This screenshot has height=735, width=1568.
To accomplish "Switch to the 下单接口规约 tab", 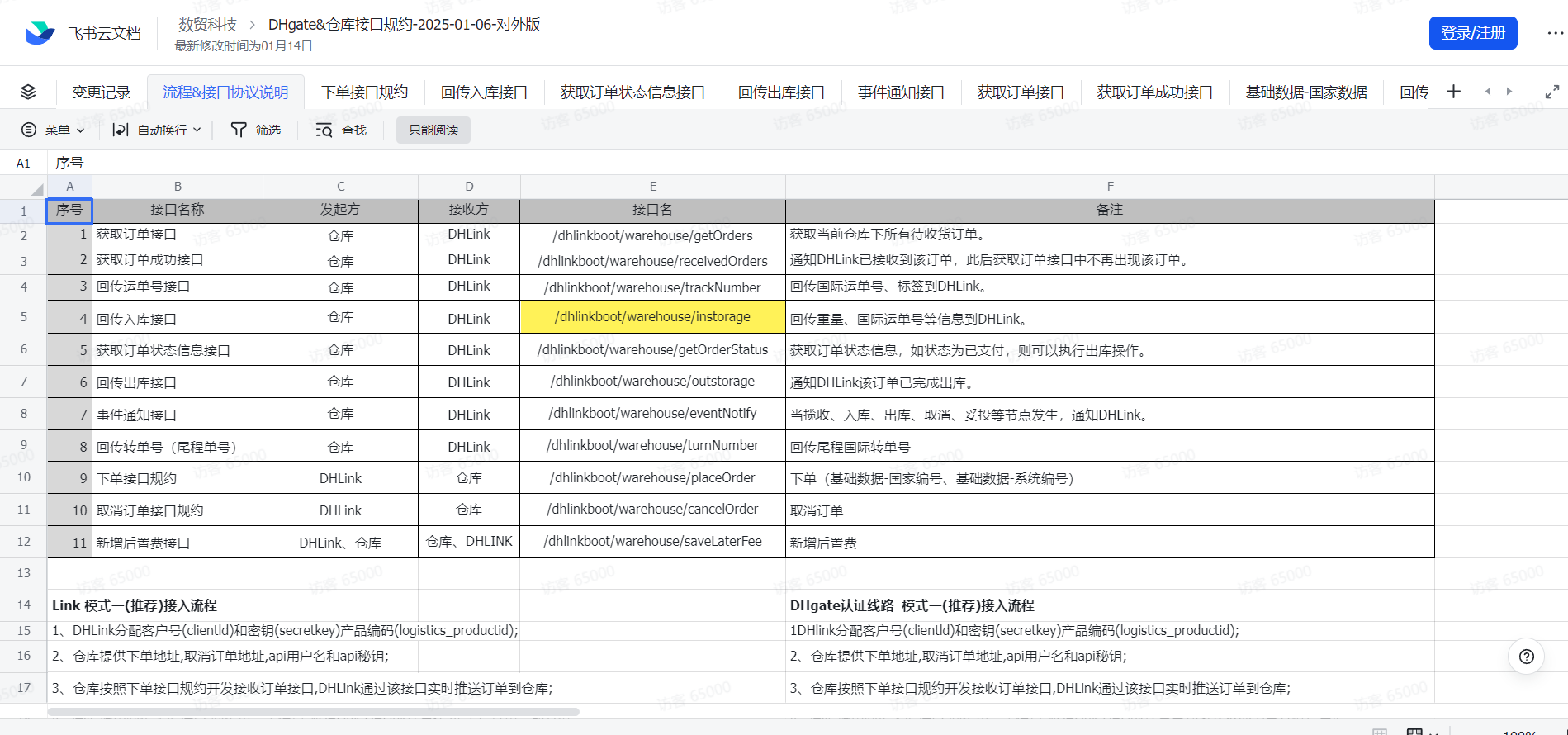I will click(364, 92).
